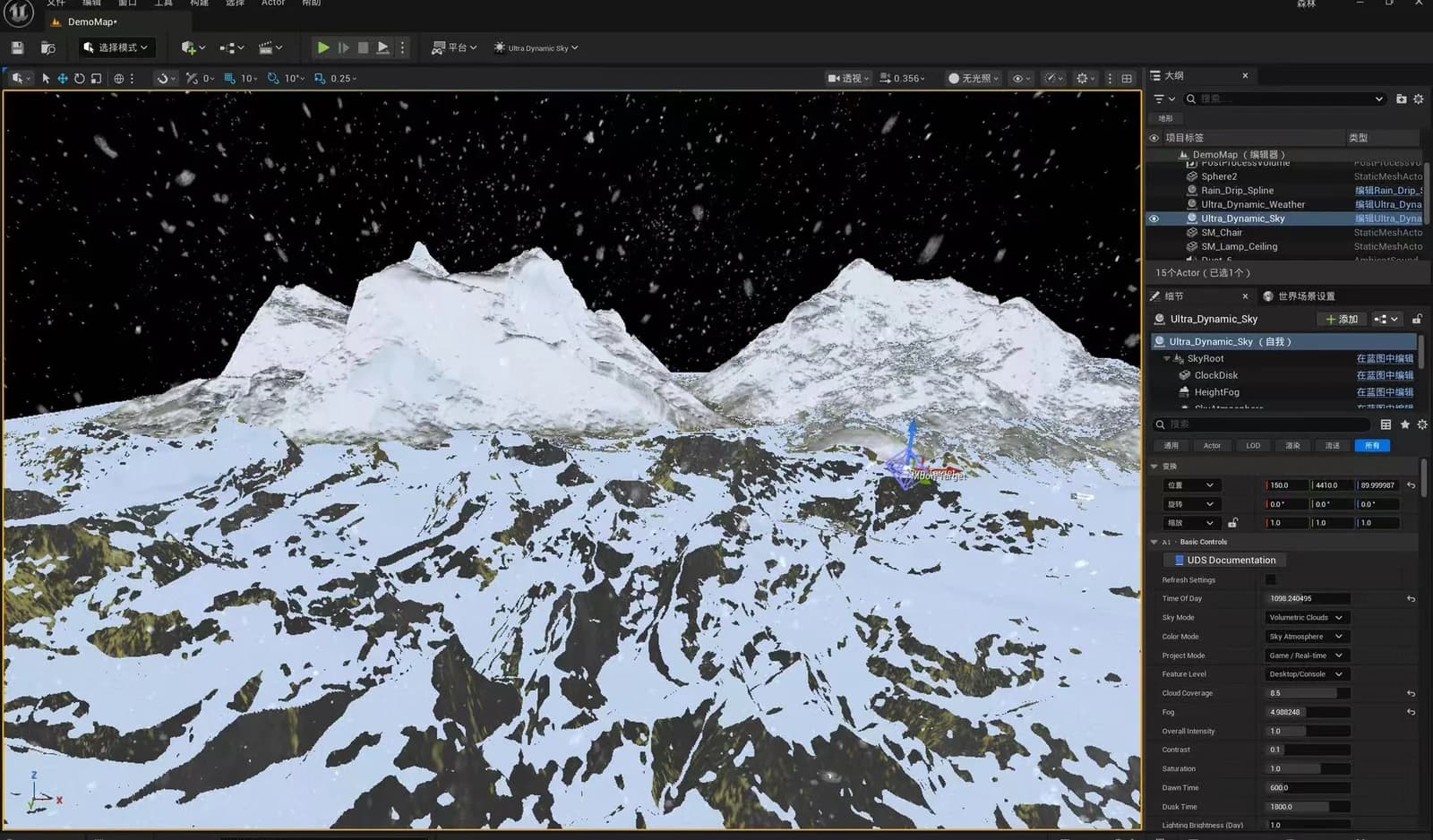Image resolution: width=1433 pixels, height=840 pixels.
Task: Open the 平台 platforms menu
Action: [454, 47]
